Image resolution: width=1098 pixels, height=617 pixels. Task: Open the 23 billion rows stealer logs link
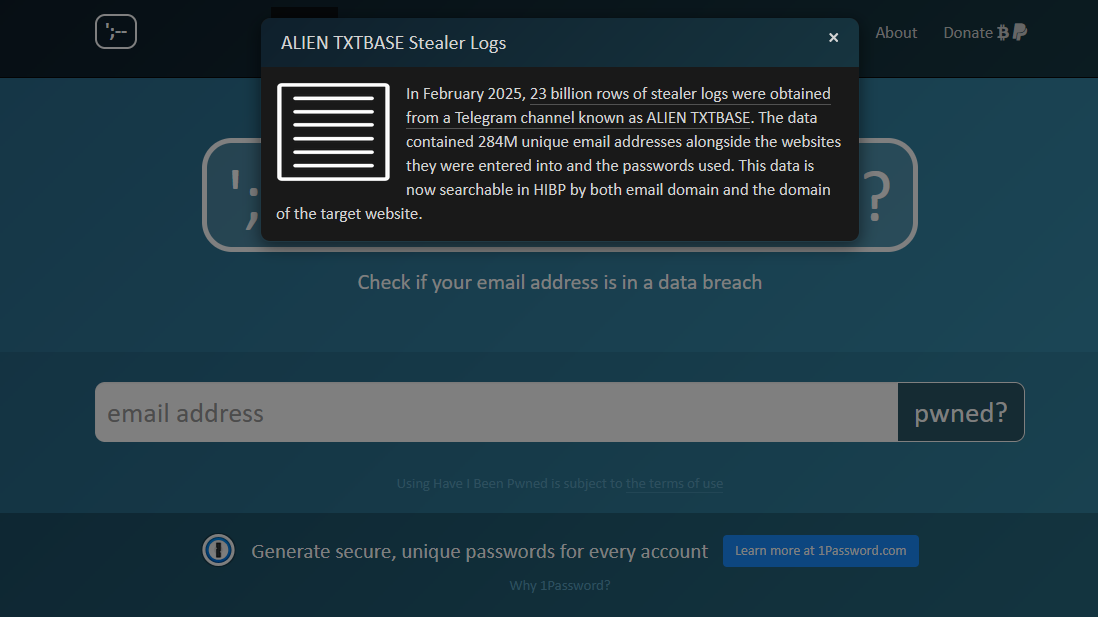point(680,94)
